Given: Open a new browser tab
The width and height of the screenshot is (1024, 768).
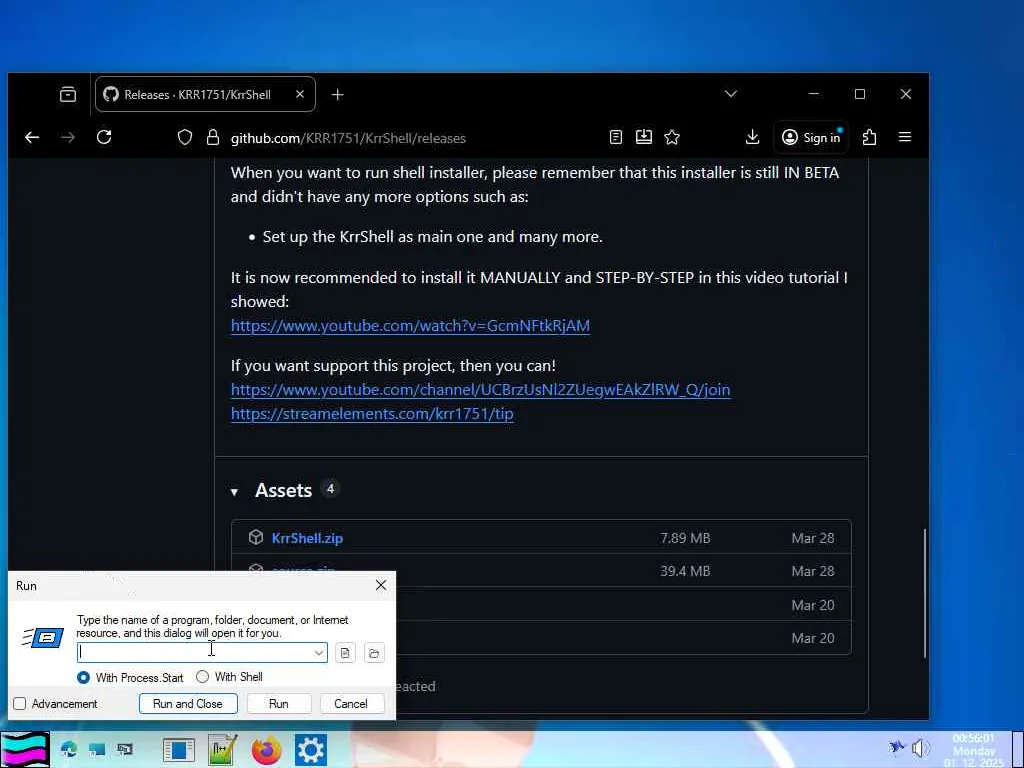Looking at the screenshot, I should [x=337, y=95].
